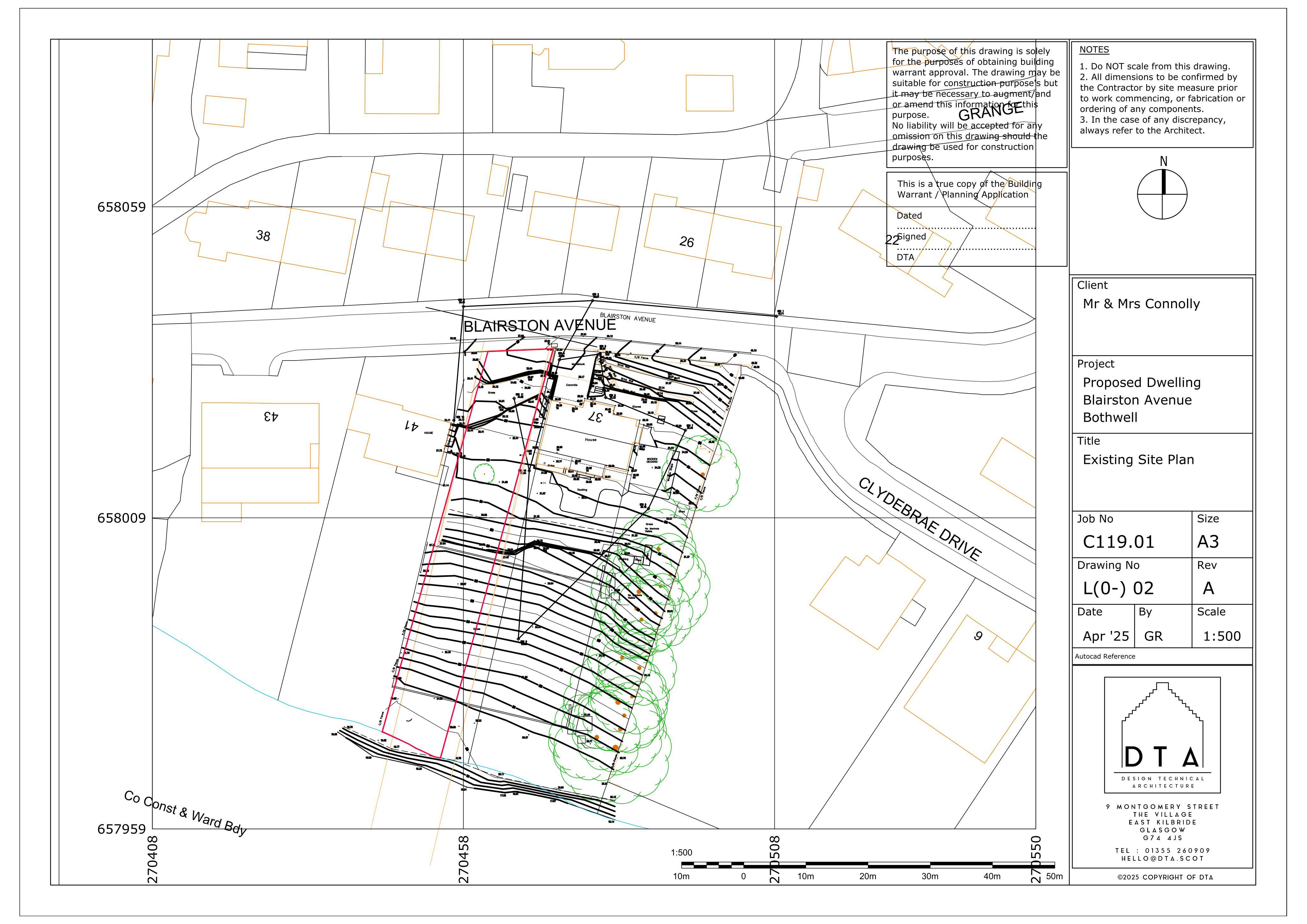Click sheet size 'A3' value
1307x924 pixels.
[1208, 541]
